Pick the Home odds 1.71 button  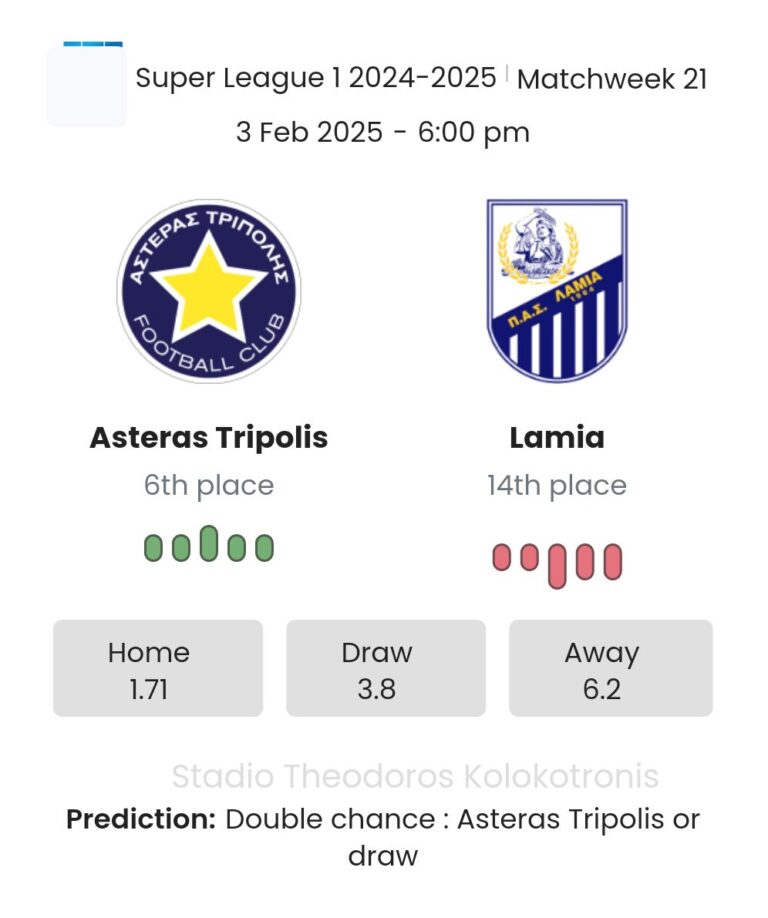coord(158,668)
